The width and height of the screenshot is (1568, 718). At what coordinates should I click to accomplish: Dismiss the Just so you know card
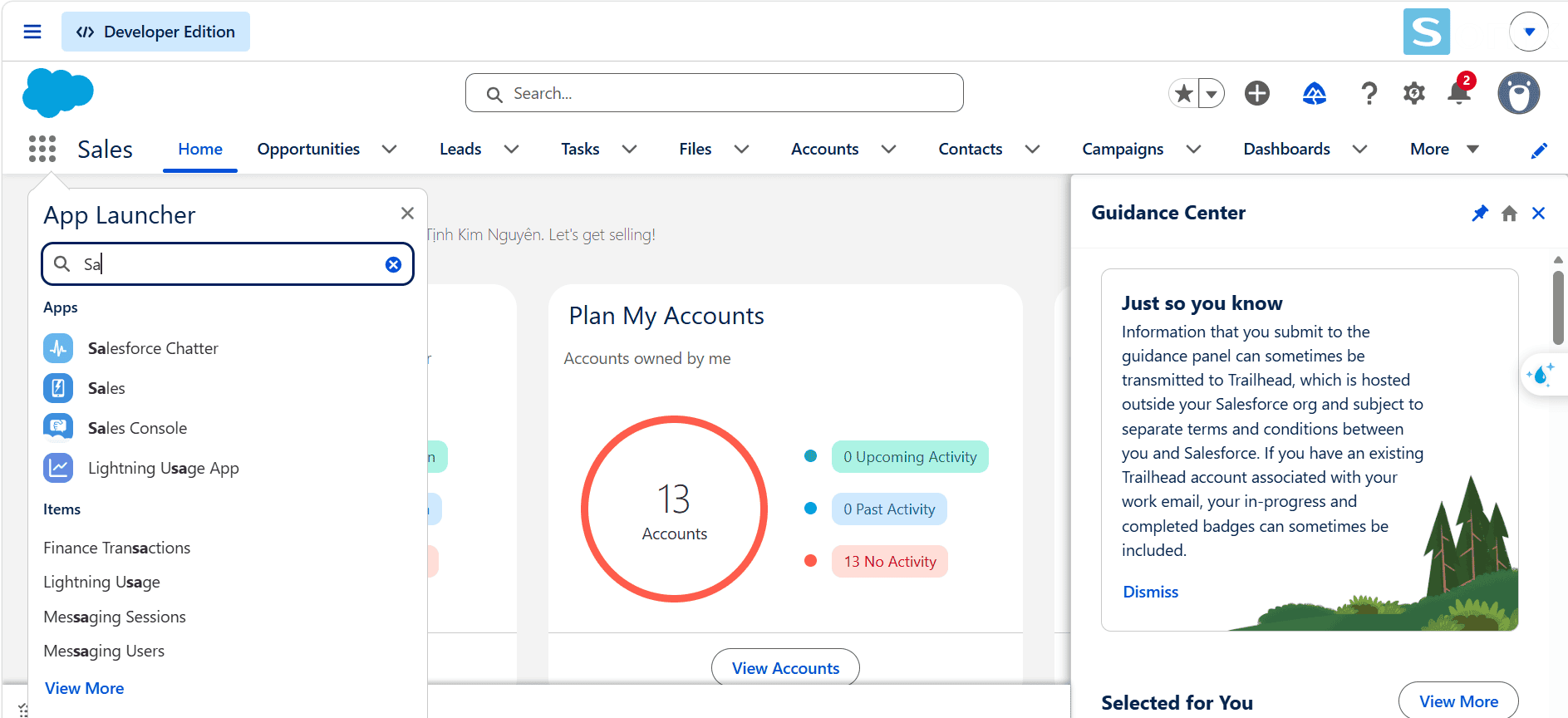[x=1151, y=592]
